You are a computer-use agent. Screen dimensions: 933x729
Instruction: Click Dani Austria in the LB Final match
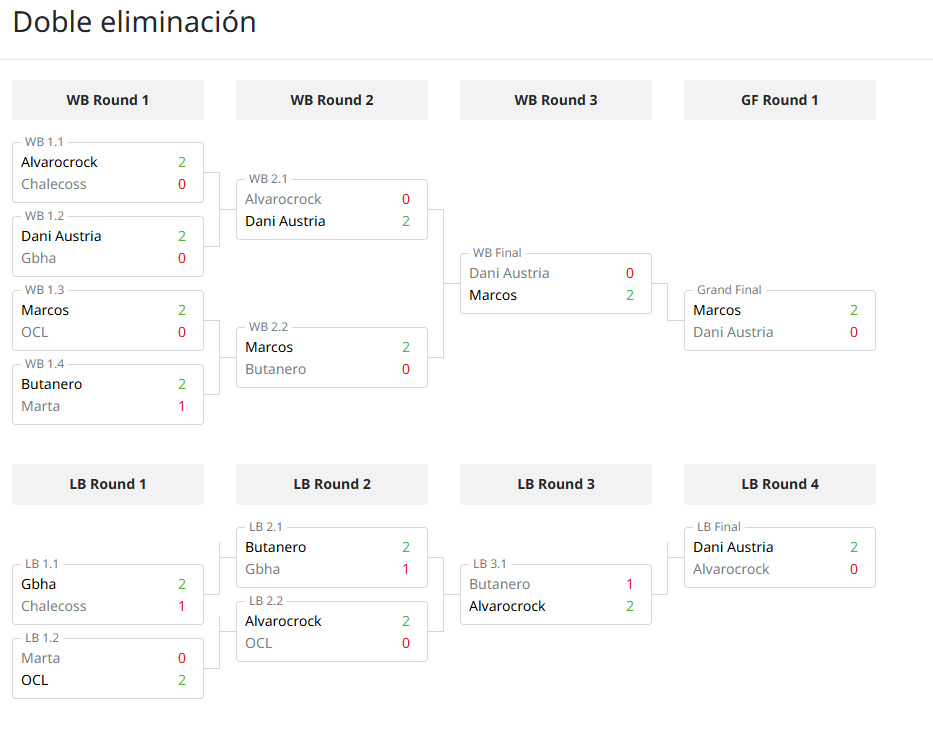(733, 547)
